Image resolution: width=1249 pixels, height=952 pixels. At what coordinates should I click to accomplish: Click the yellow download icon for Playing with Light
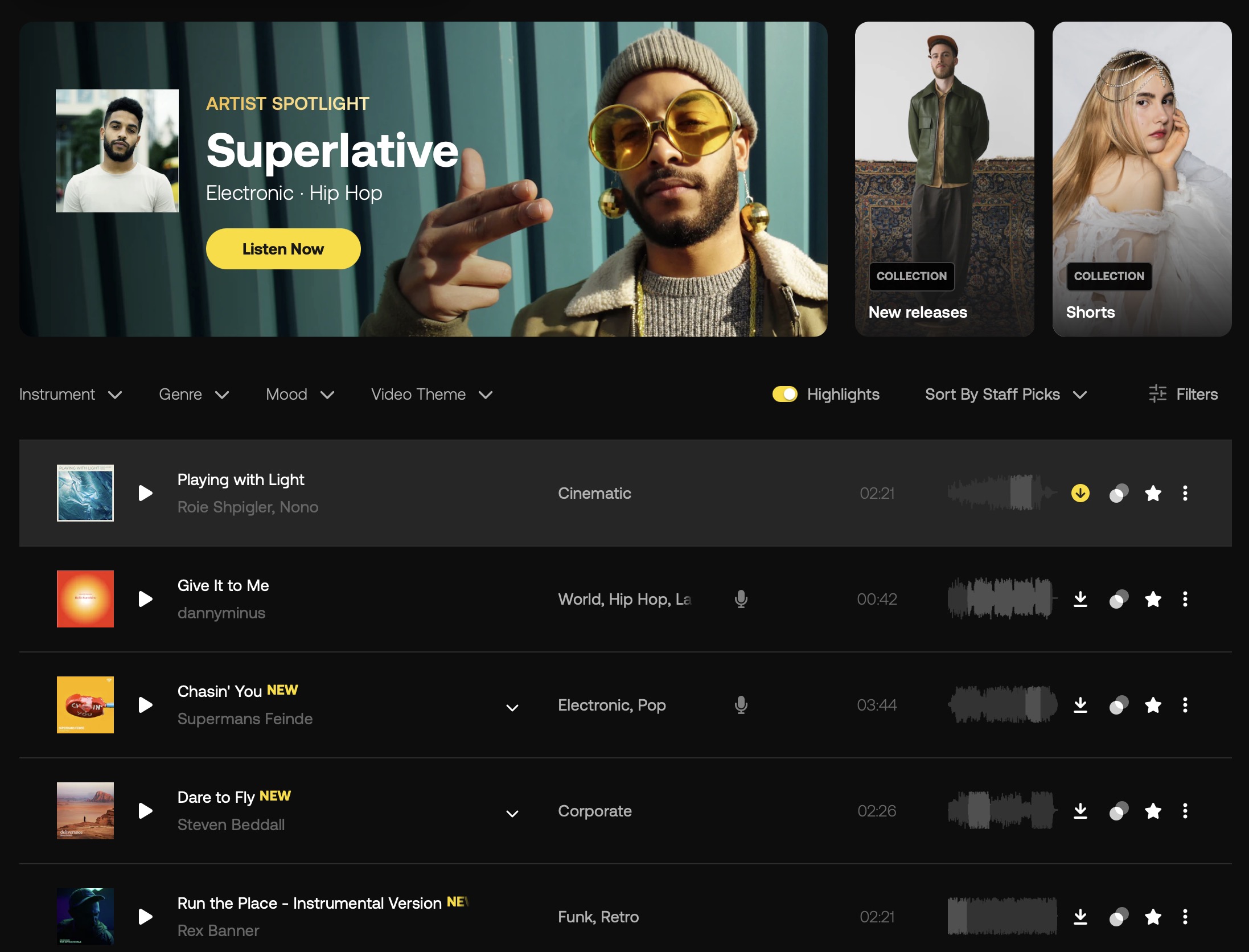point(1080,493)
